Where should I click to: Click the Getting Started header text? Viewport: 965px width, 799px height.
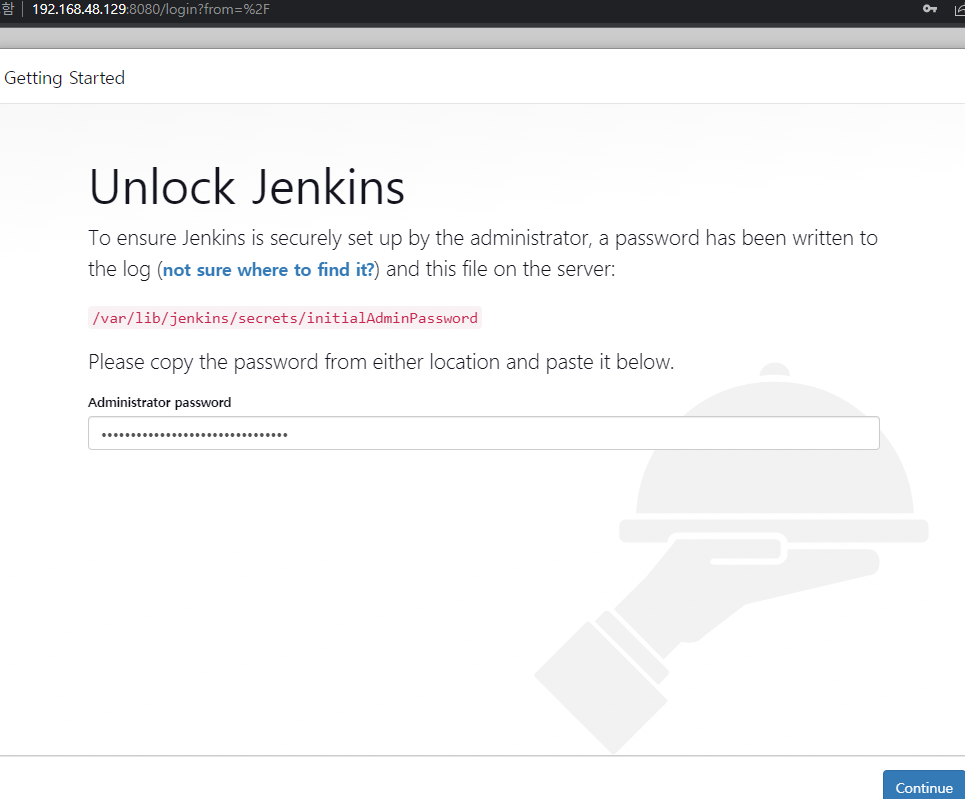point(65,78)
